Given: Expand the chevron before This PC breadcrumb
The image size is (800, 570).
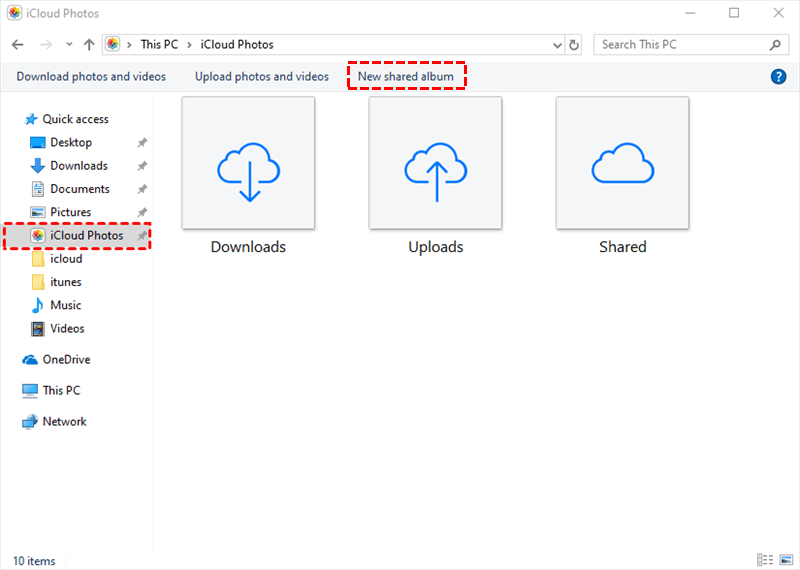Looking at the screenshot, I should click(130, 45).
